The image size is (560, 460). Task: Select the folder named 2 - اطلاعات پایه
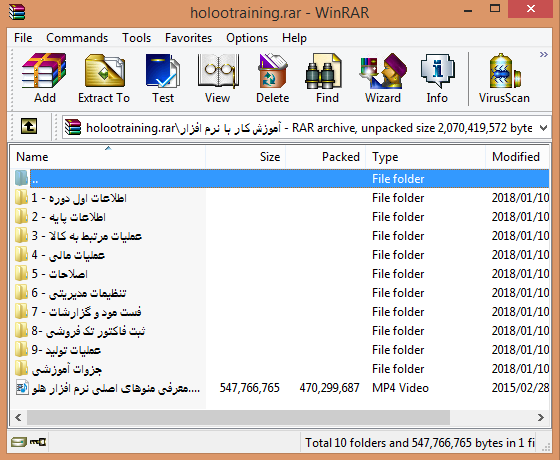[x=68, y=216]
